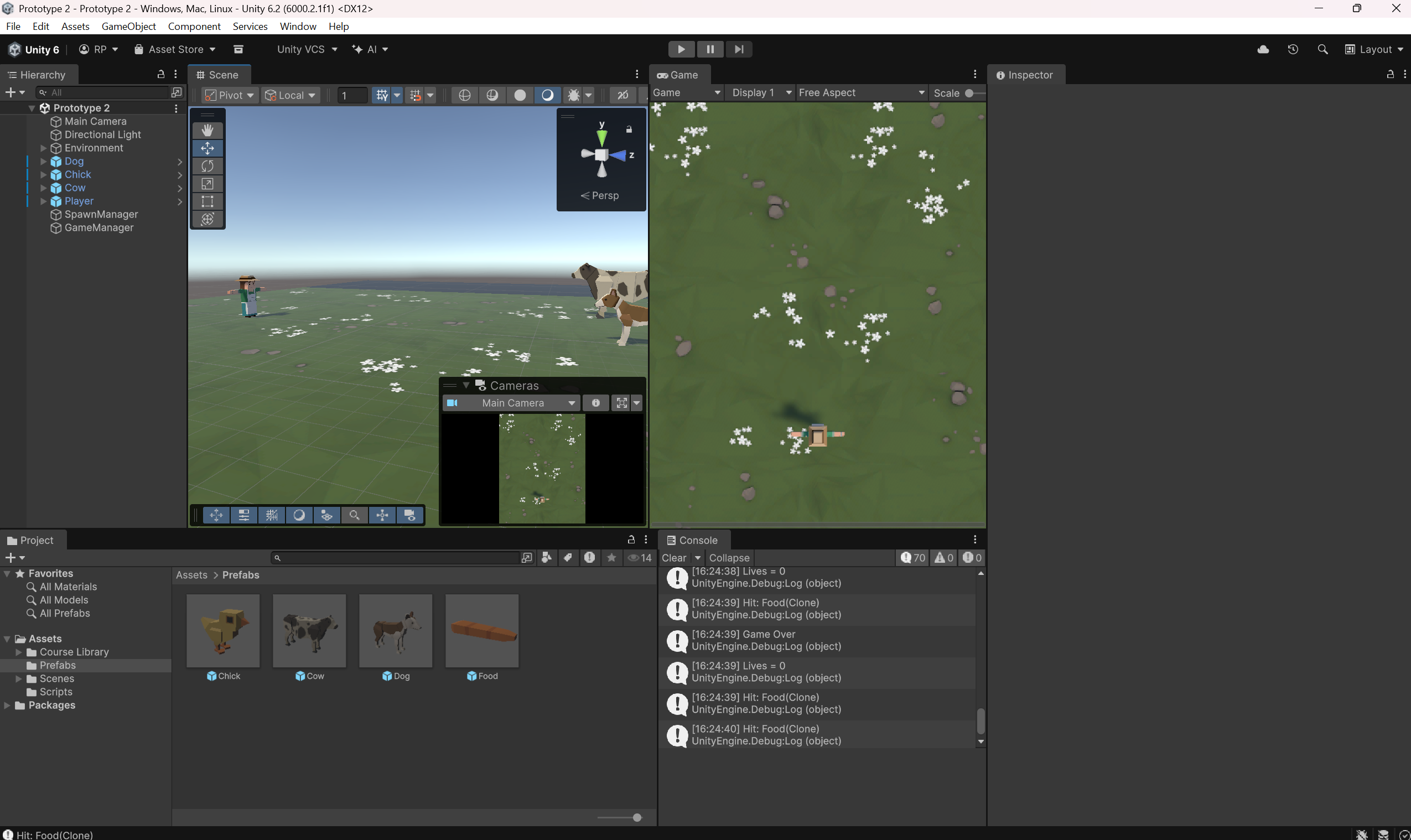Open the Undo History icon
This screenshot has width=1411, height=840.
point(1293,49)
